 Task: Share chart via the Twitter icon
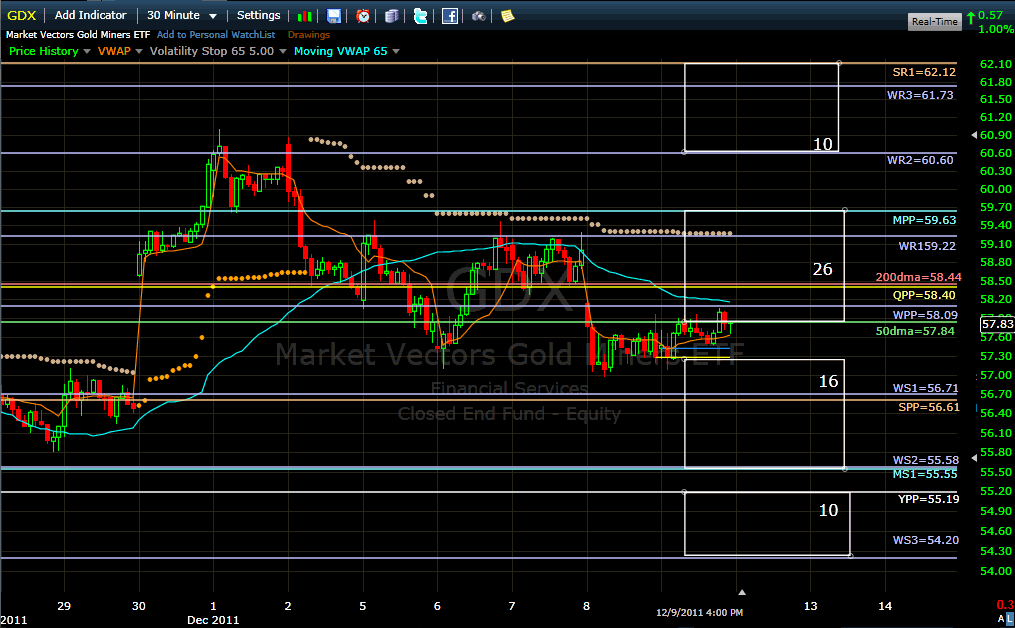[421, 16]
